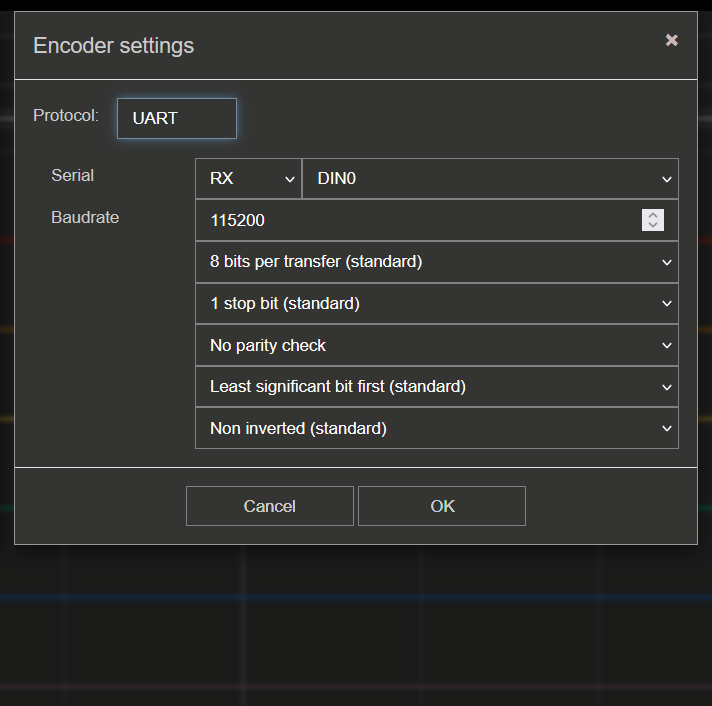Confirm settings with the OK button

[x=442, y=506]
